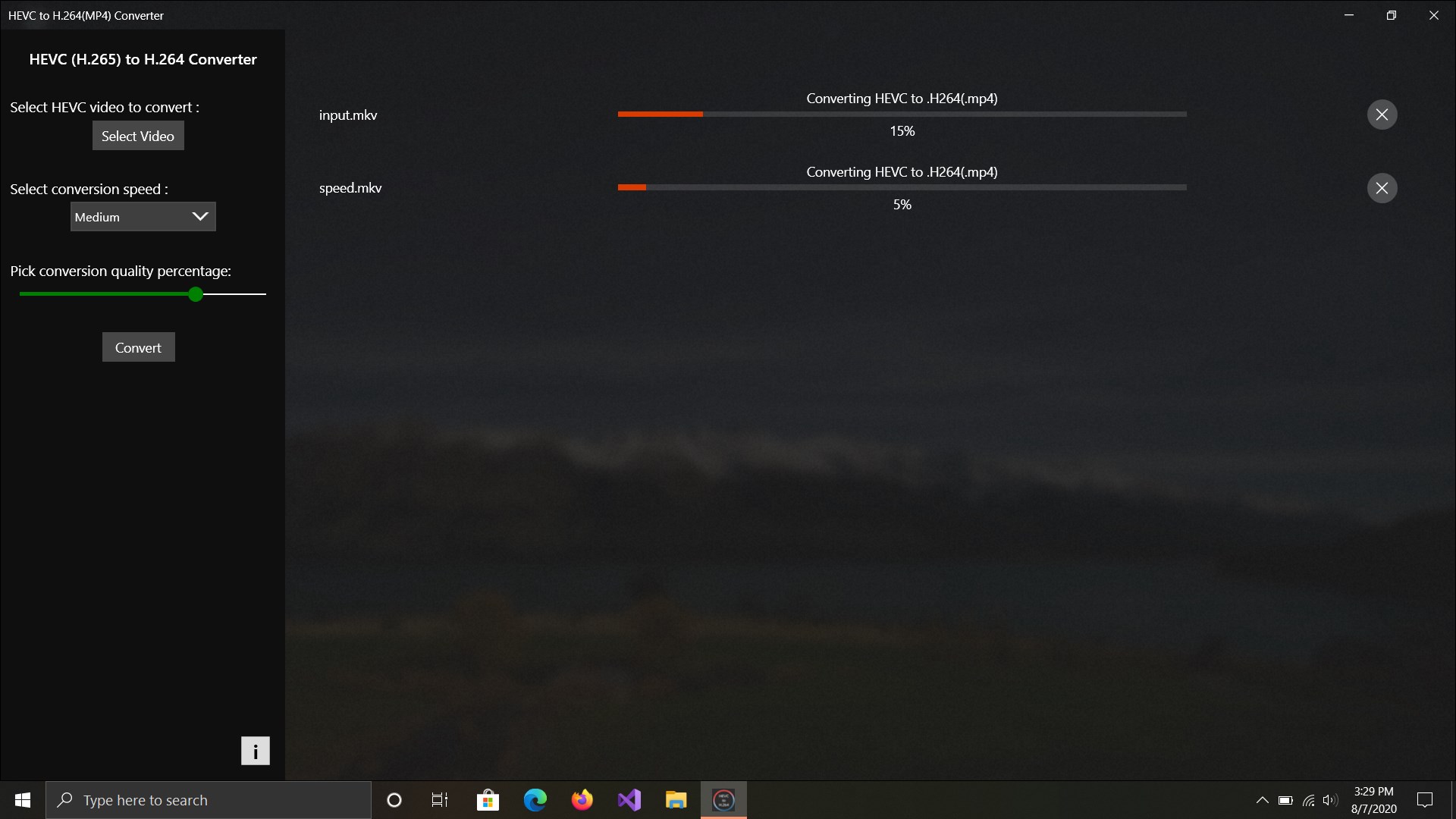Adjust the conversion quality slider
The height and width of the screenshot is (819, 1456).
195,294
